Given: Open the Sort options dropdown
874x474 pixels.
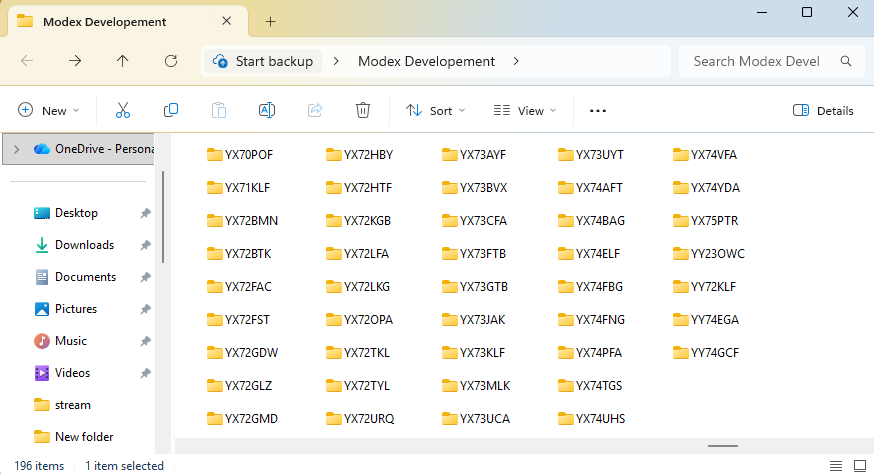Looking at the screenshot, I should (436, 111).
